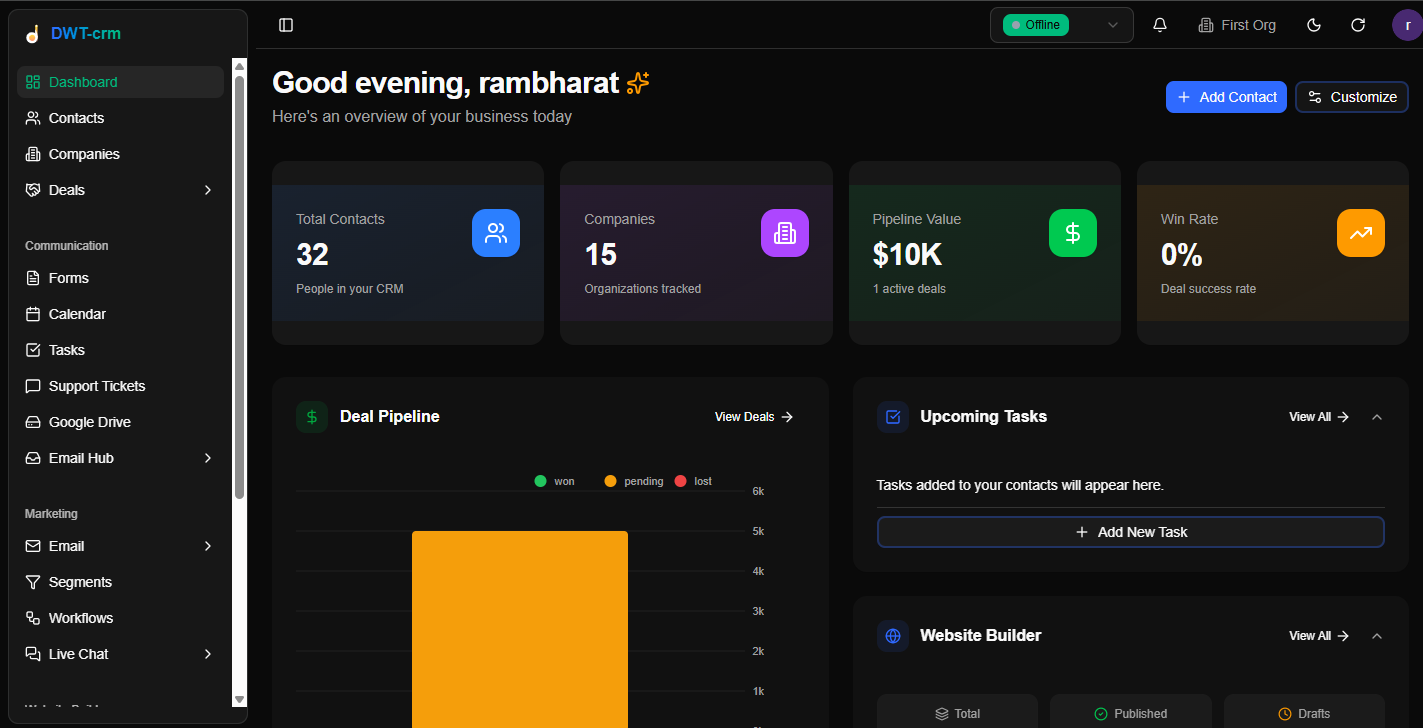This screenshot has height=728, width=1423.
Task: Click the Customize button
Action: pyautogui.click(x=1352, y=97)
